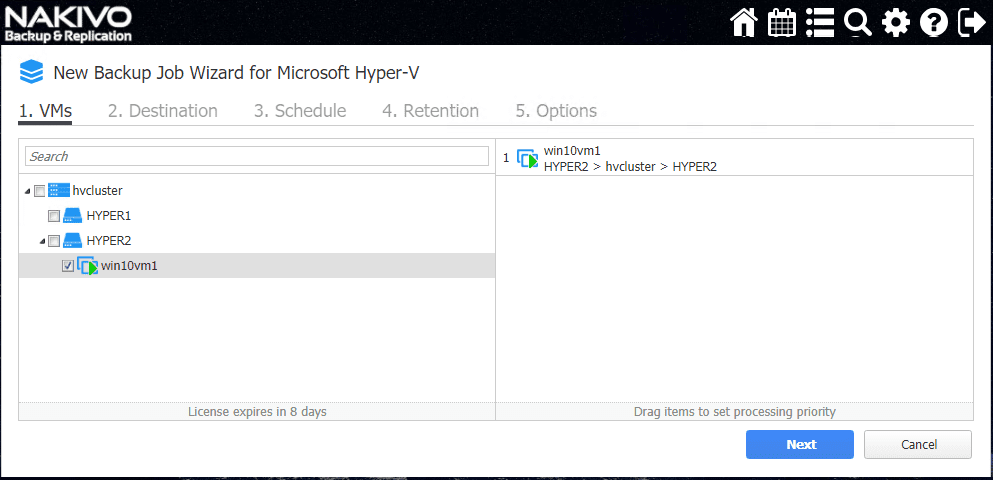Click the win10vm1 VM icon in tree
The width and height of the screenshot is (993, 480).
pyautogui.click(x=87, y=266)
